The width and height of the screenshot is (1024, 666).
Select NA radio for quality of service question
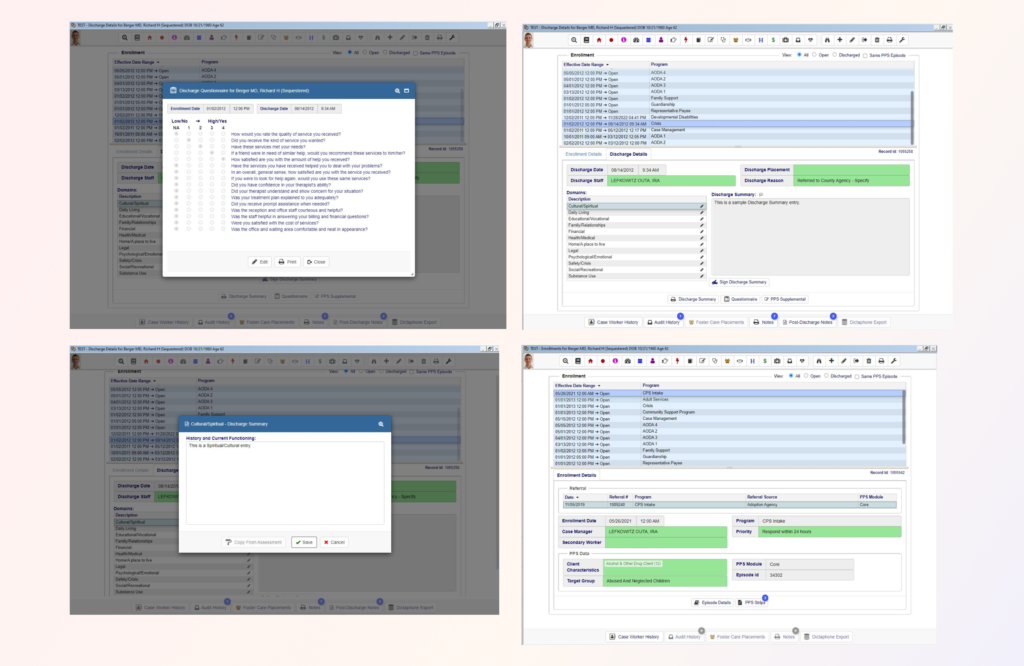click(177, 134)
